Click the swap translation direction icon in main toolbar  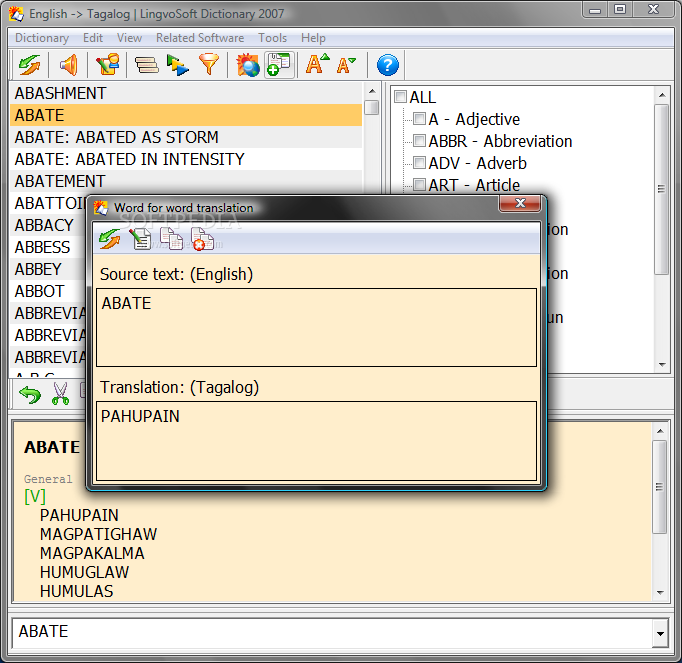30,65
